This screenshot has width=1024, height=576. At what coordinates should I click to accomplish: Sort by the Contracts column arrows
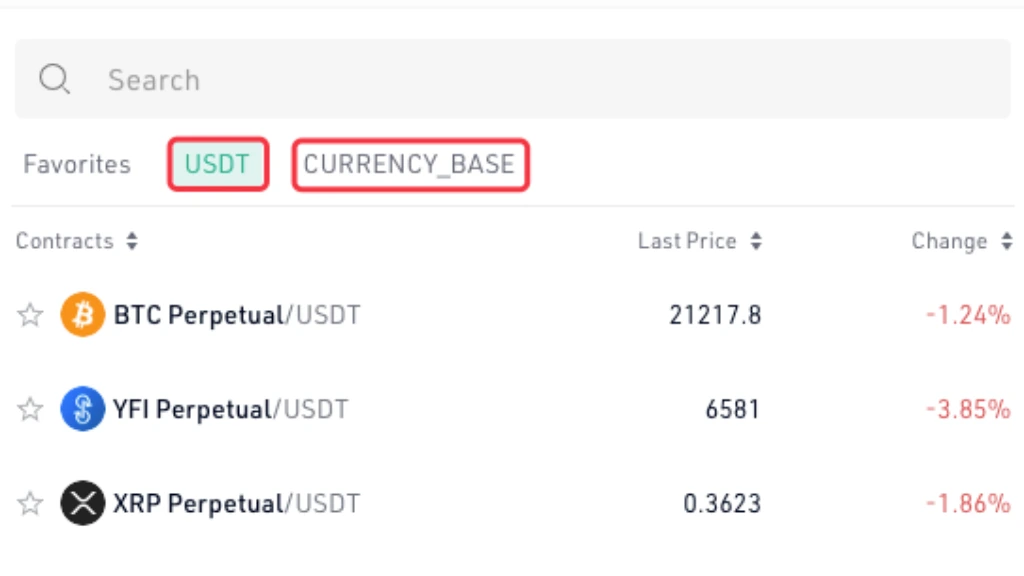point(132,241)
